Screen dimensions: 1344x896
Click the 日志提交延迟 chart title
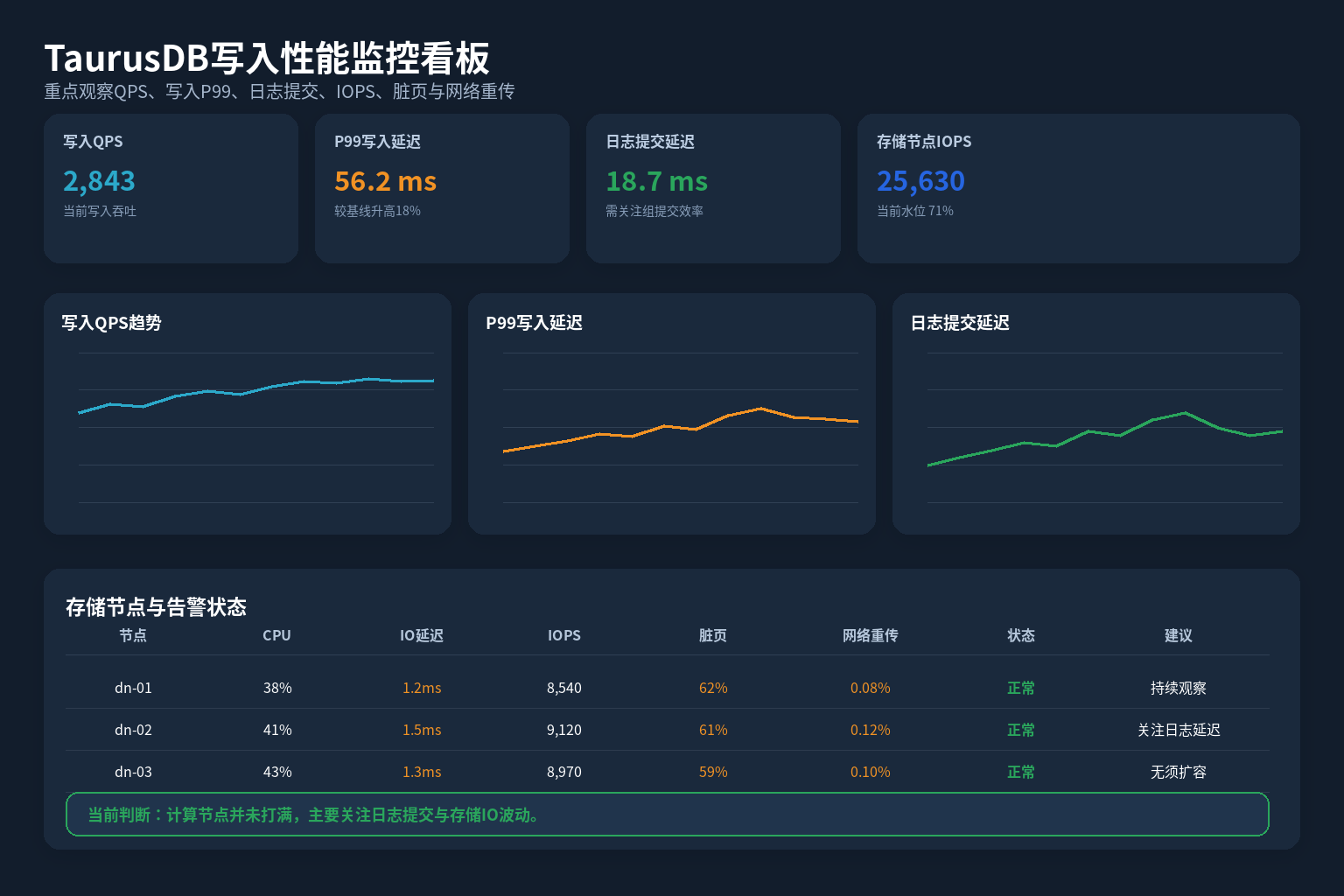[x=960, y=323]
